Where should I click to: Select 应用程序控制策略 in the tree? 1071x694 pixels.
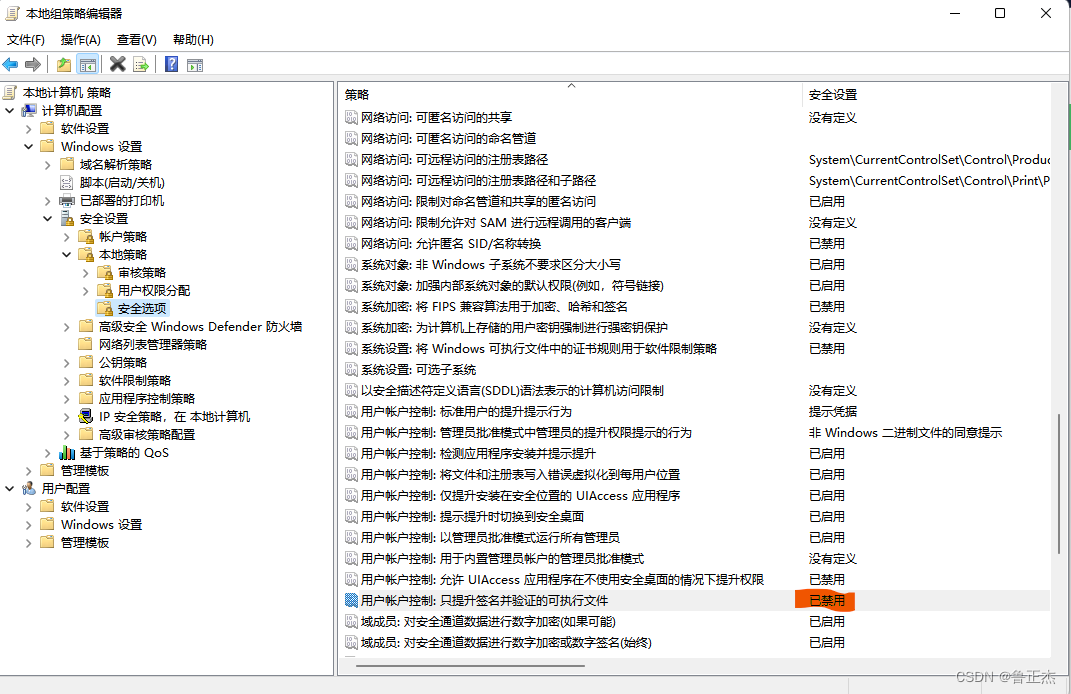(147, 398)
